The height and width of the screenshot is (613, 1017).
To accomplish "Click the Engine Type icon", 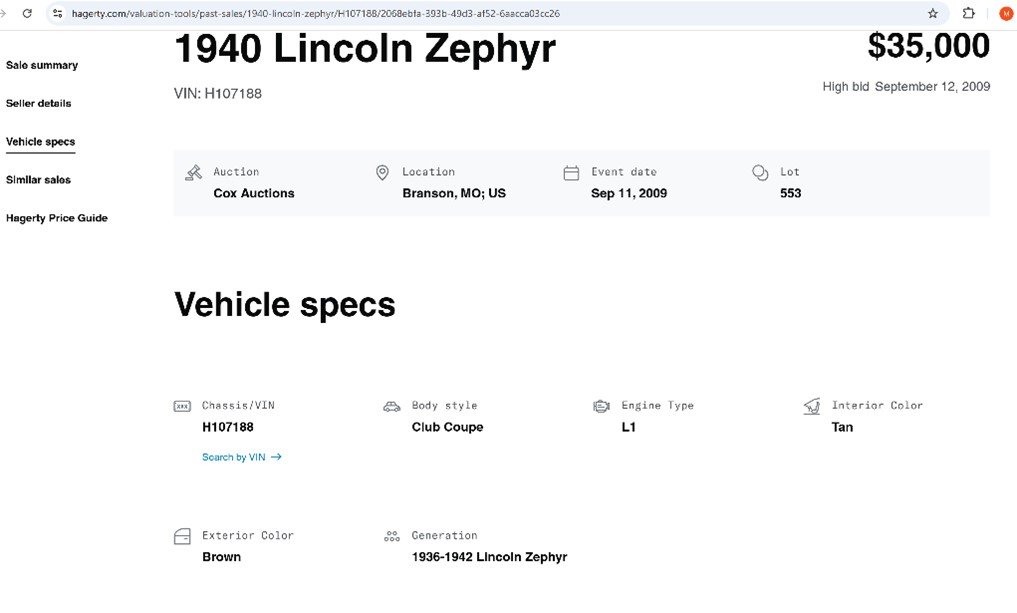I will point(601,407).
